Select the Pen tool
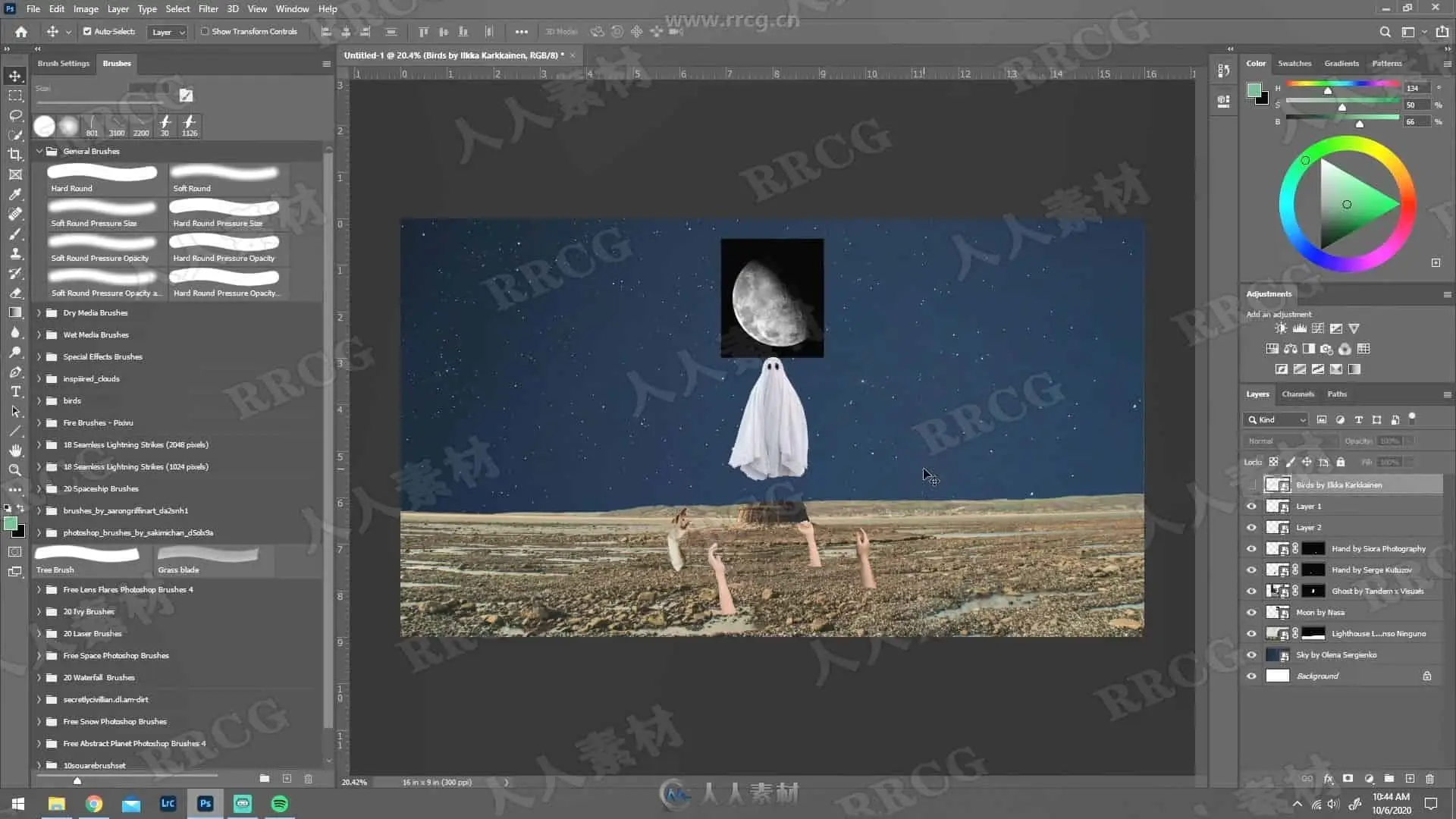Image resolution: width=1456 pixels, height=819 pixels. coord(15,372)
